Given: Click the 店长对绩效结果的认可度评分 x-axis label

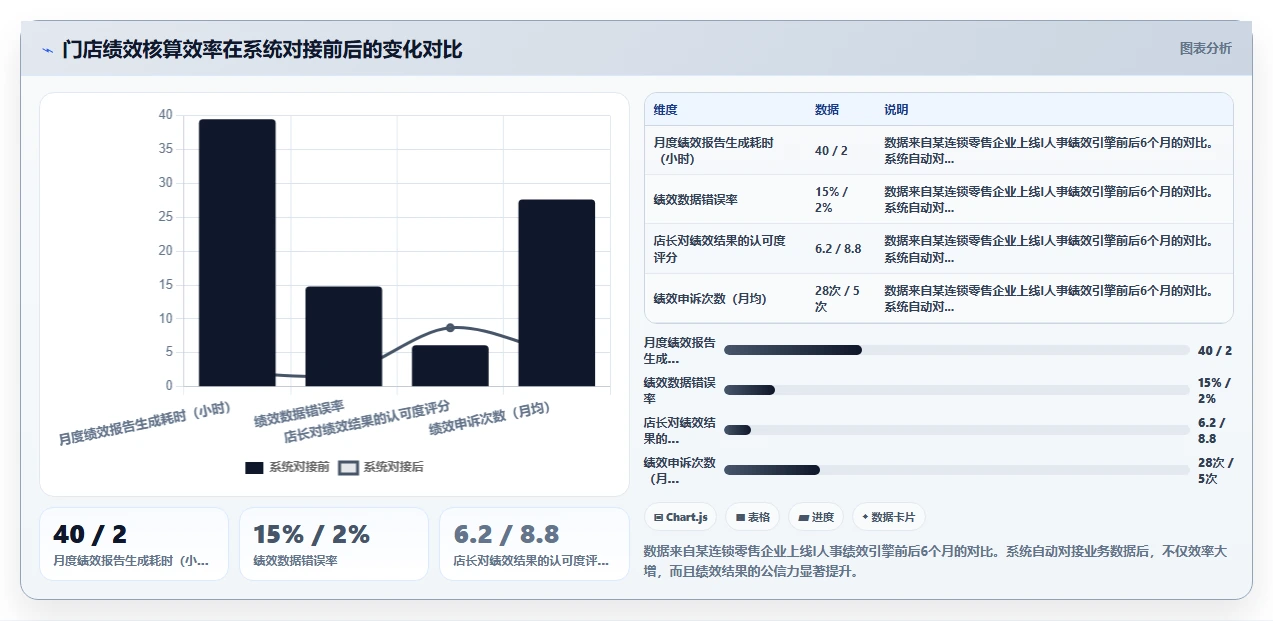Looking at the screenshot, I should point(368,421).
